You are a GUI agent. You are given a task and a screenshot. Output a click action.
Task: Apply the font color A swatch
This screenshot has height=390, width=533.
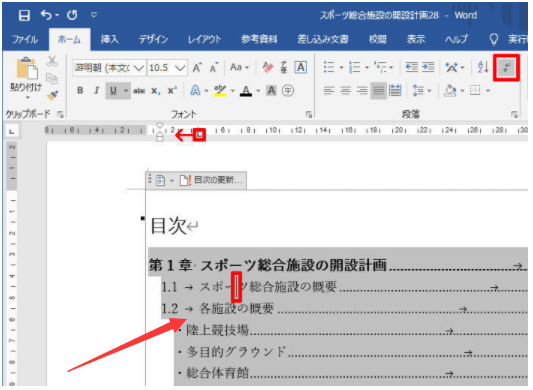point(246,91)
